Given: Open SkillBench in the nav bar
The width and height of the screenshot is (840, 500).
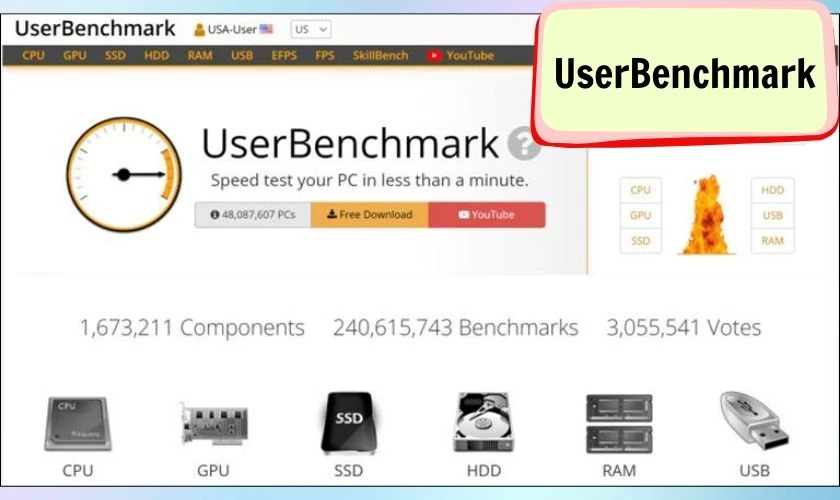Looking at the screenshot, I should click(x=380, y=55).
